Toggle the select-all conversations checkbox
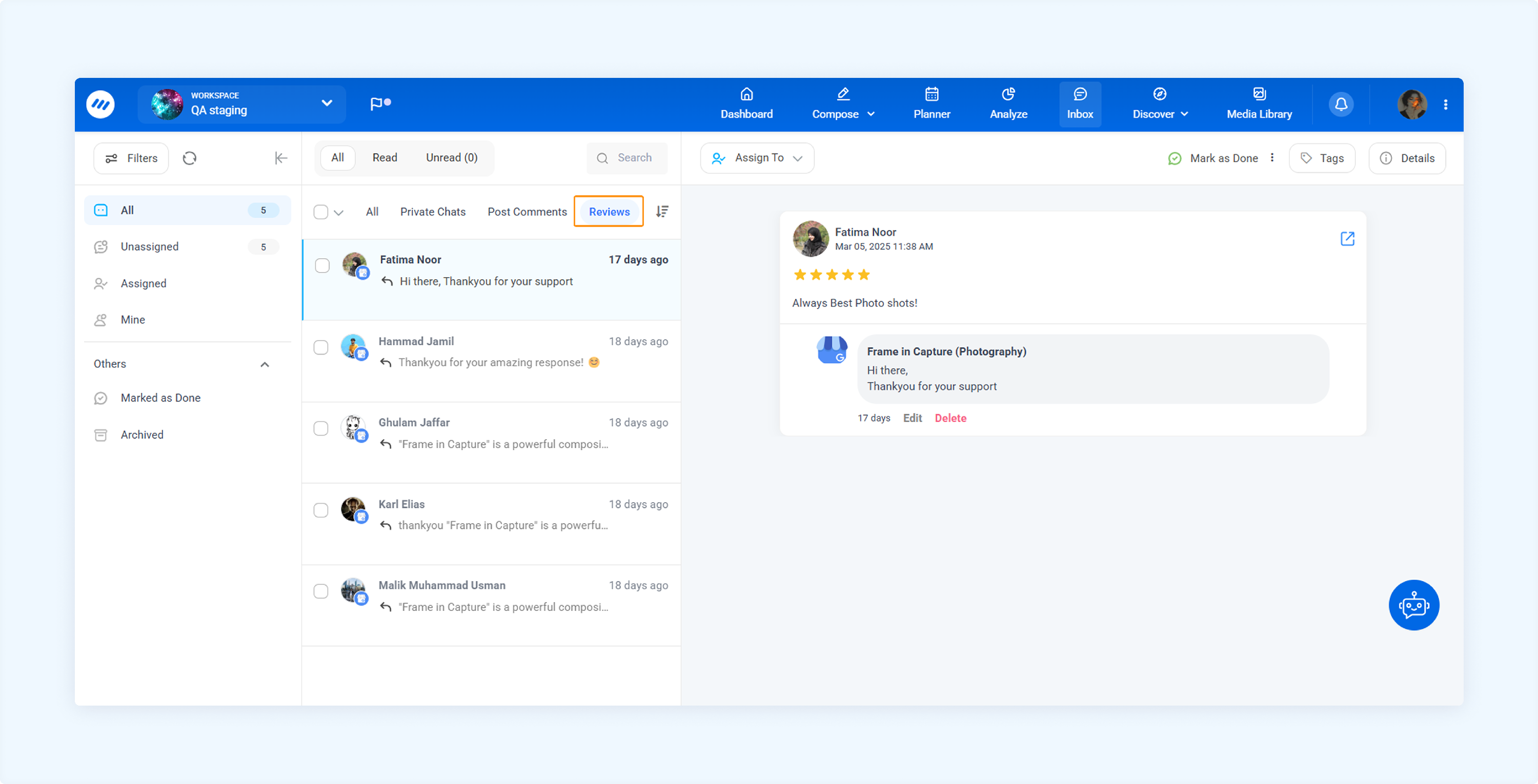This screenshot has width=1538, height=784. (320, 212)
